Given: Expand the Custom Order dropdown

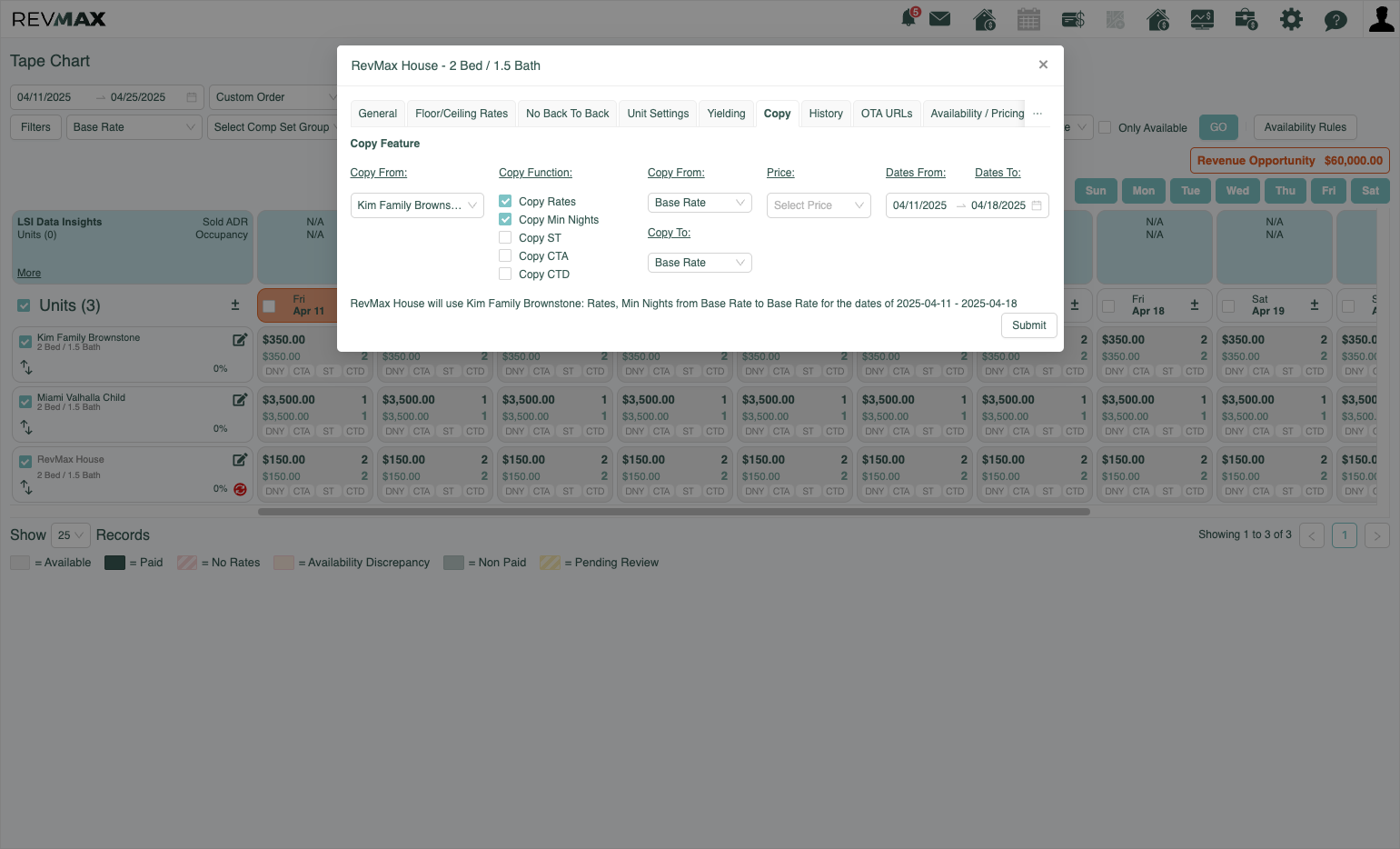Looking at the screenshot, I should pyautogui.click(x=276, y=97).
